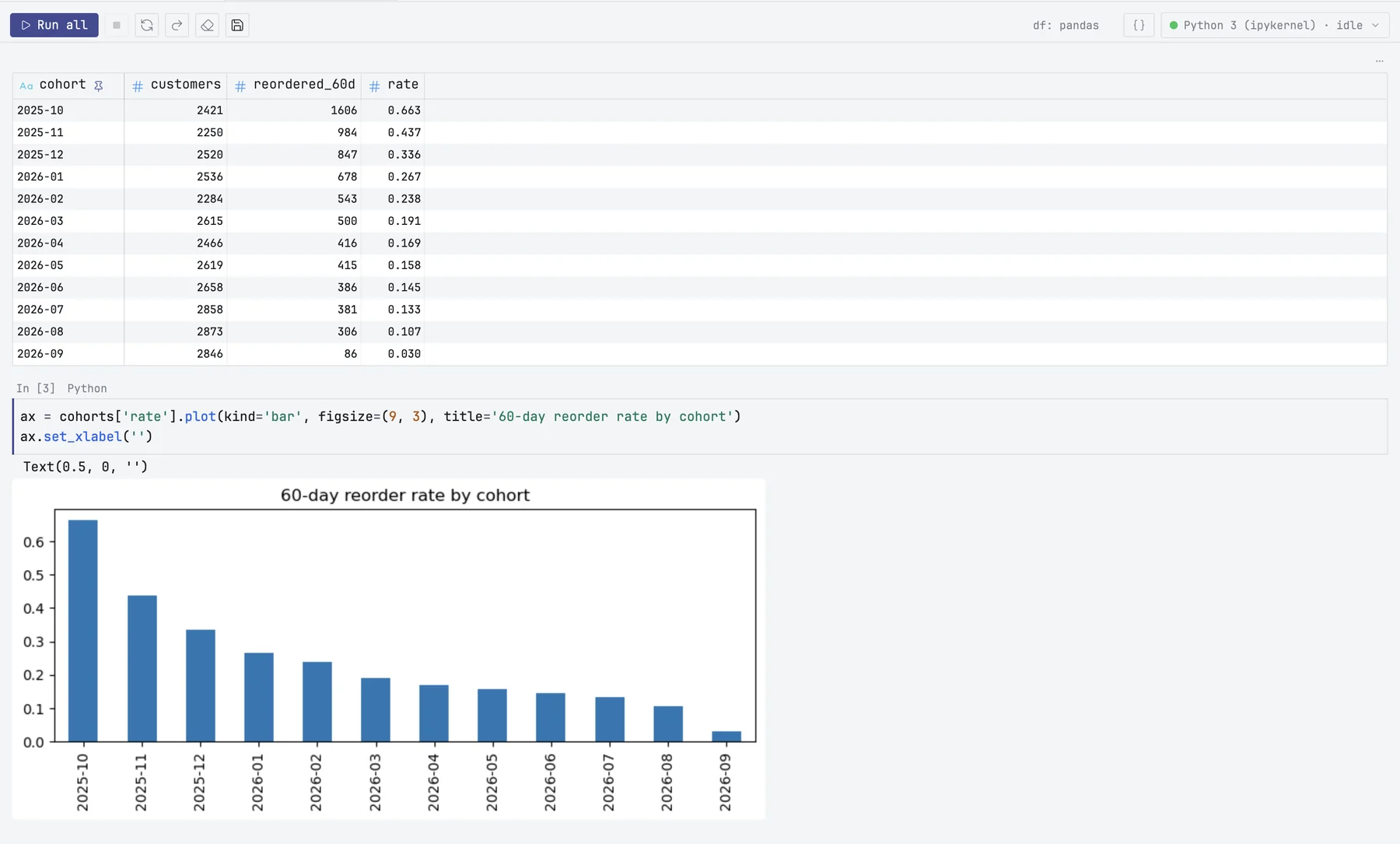Click the customers value 2858
The width and height of the screenshot is (1400, 844).
coord(210,310)
